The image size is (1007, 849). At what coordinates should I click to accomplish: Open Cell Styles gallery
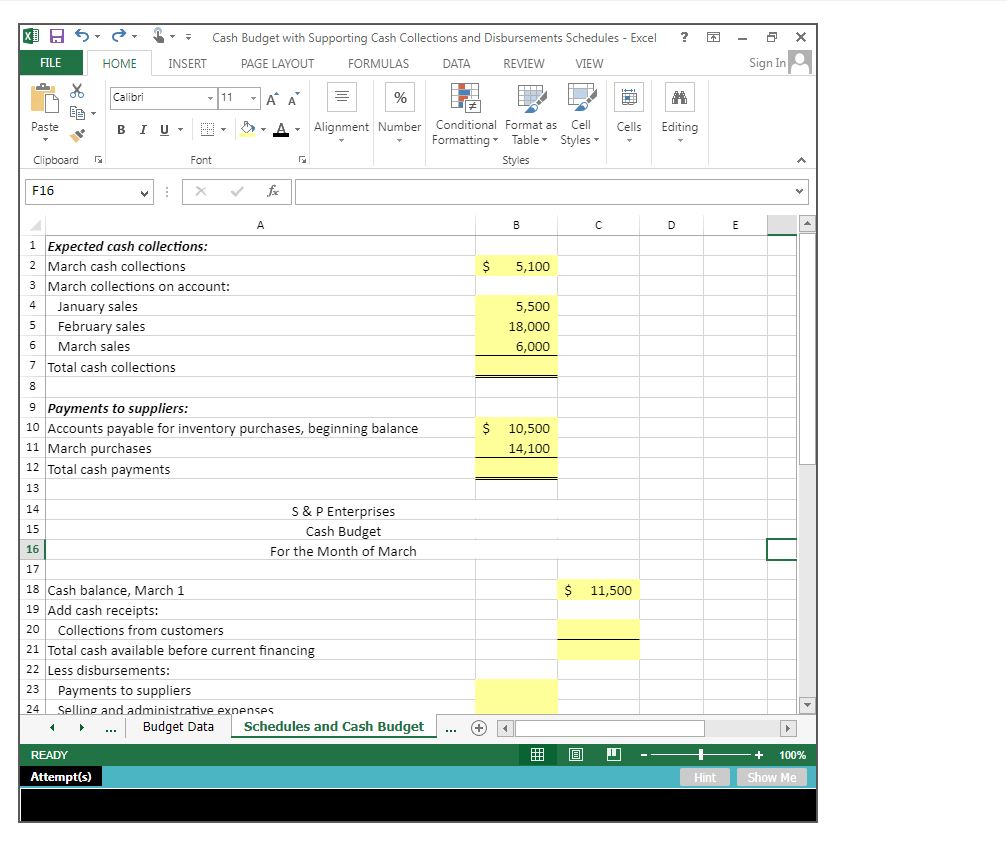(x=581, y=114)
